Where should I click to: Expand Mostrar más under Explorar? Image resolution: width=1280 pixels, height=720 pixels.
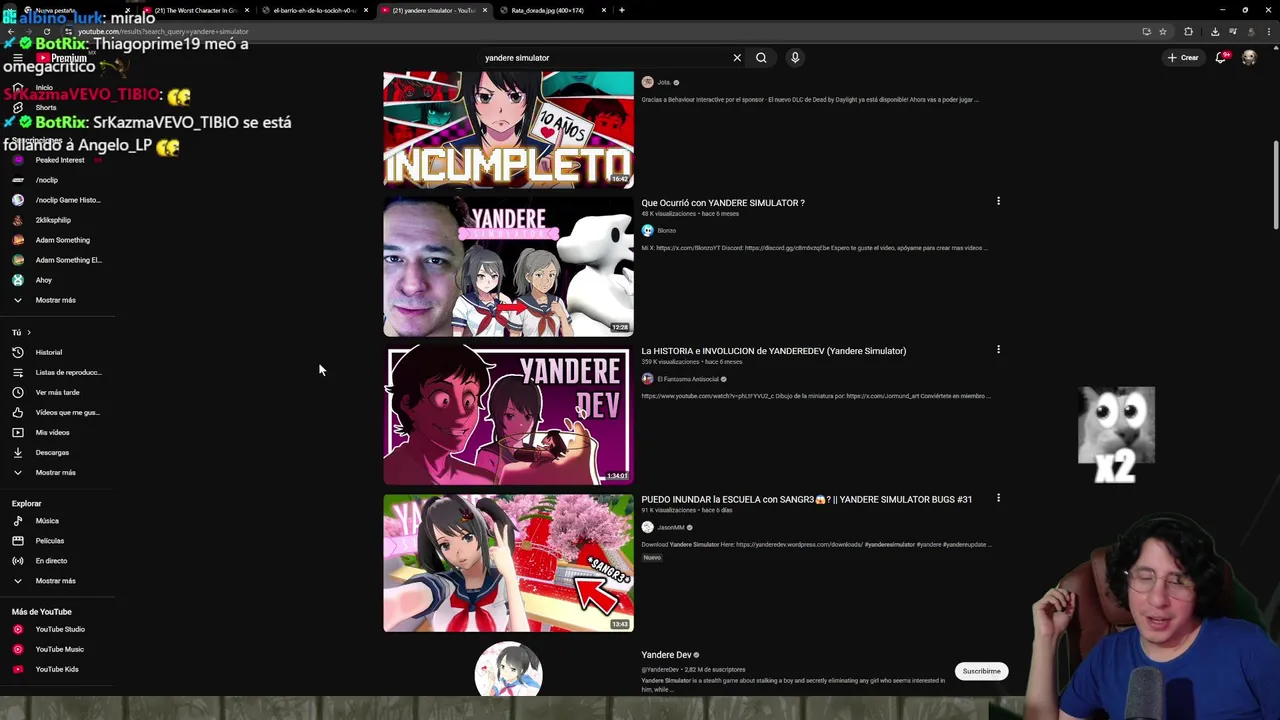tap(57, 580)
